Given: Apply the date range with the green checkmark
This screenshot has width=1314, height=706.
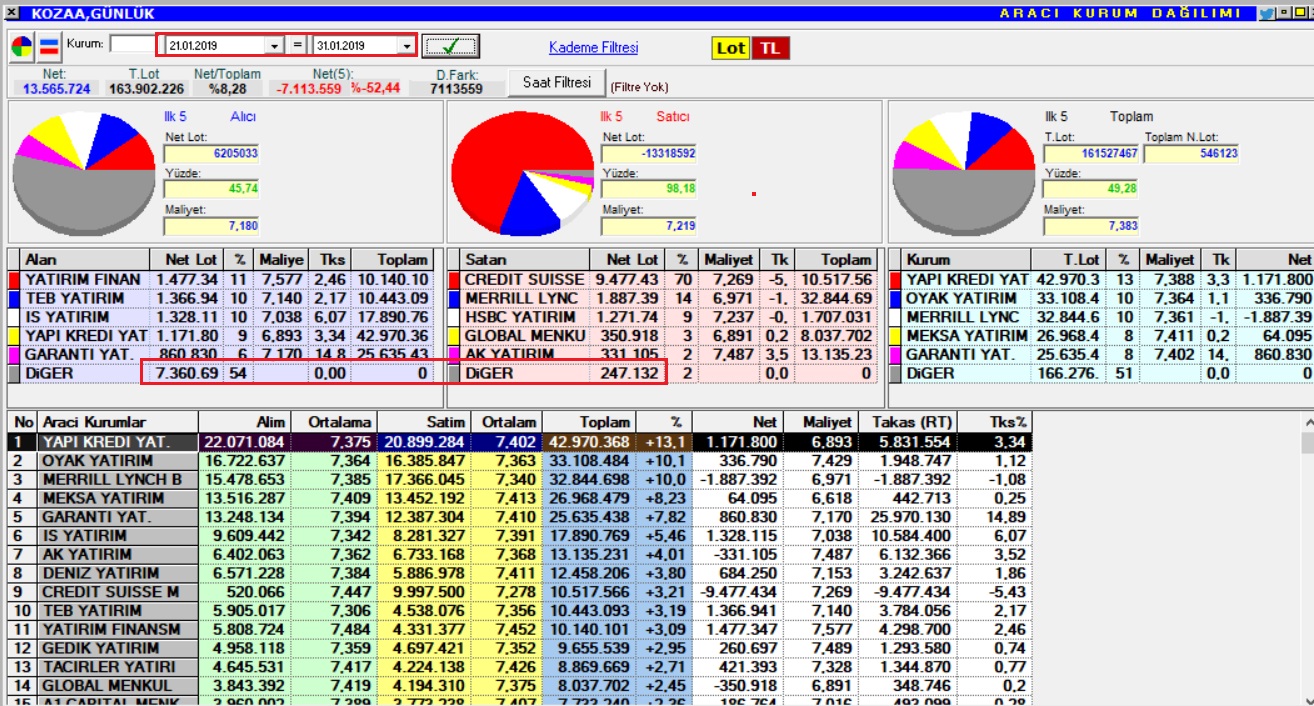Looking at the screenshot, I should pos(450,46).
